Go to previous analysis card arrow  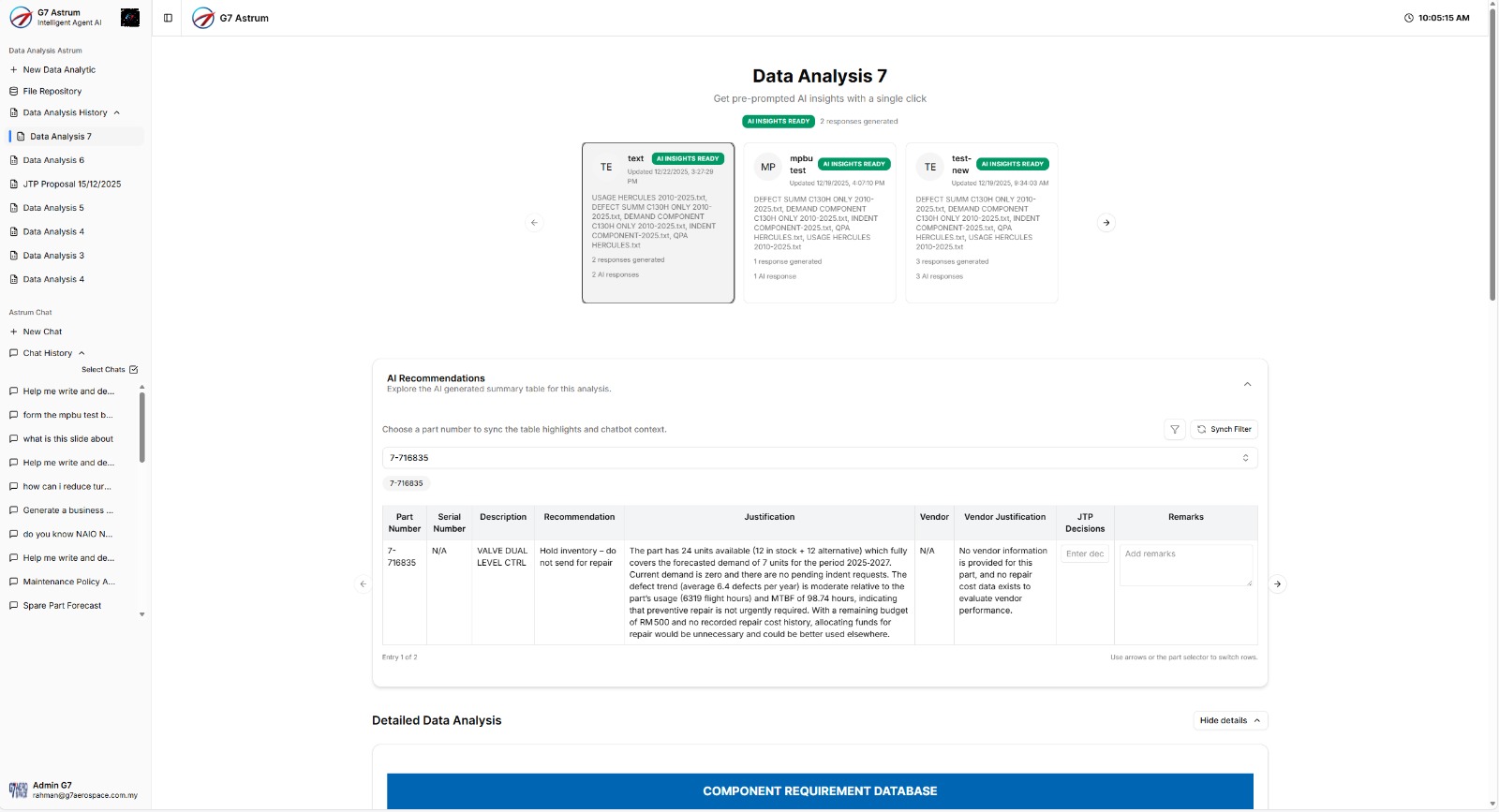tap(534, 223)
